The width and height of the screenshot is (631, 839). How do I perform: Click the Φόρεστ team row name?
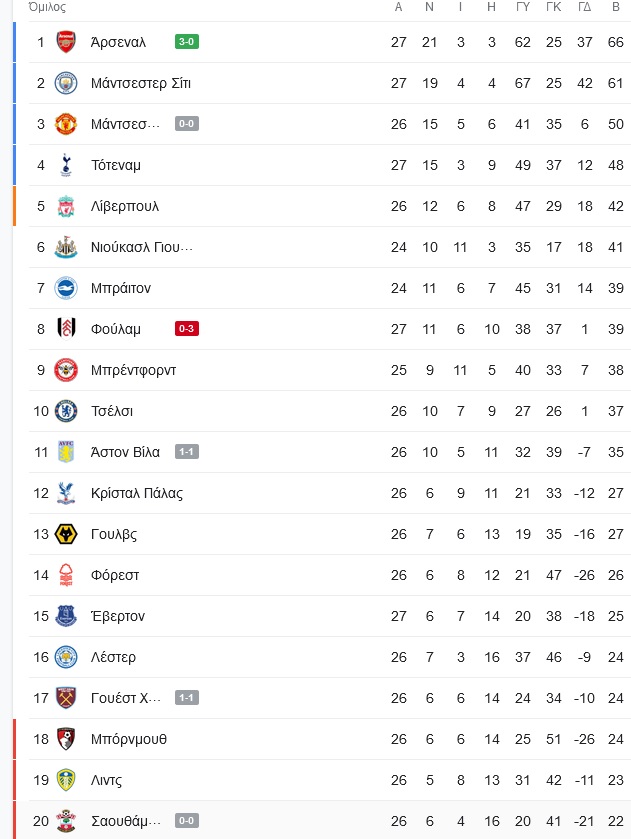coord(115,575)
